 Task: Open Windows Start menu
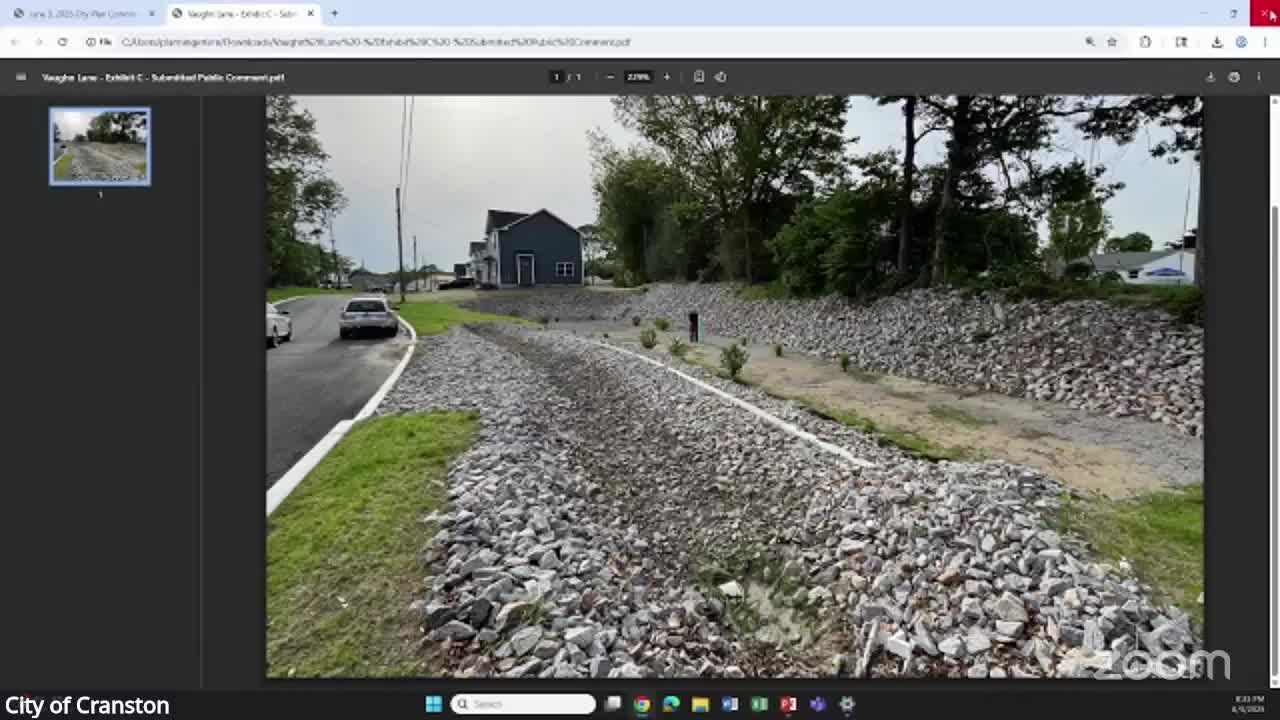click(434, 704)
